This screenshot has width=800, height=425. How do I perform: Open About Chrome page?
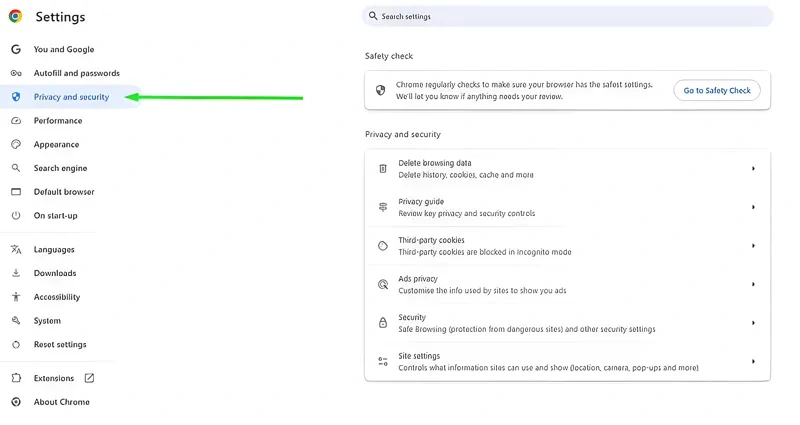click(61, 402)
